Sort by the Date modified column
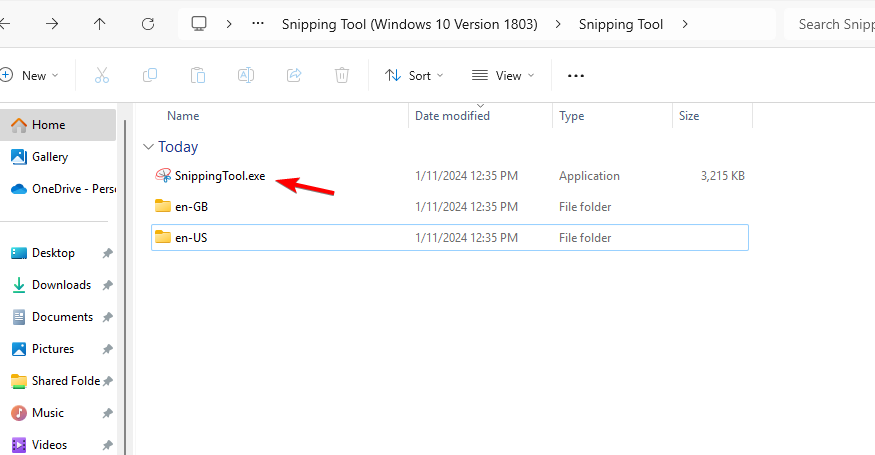 pos(452,116)
